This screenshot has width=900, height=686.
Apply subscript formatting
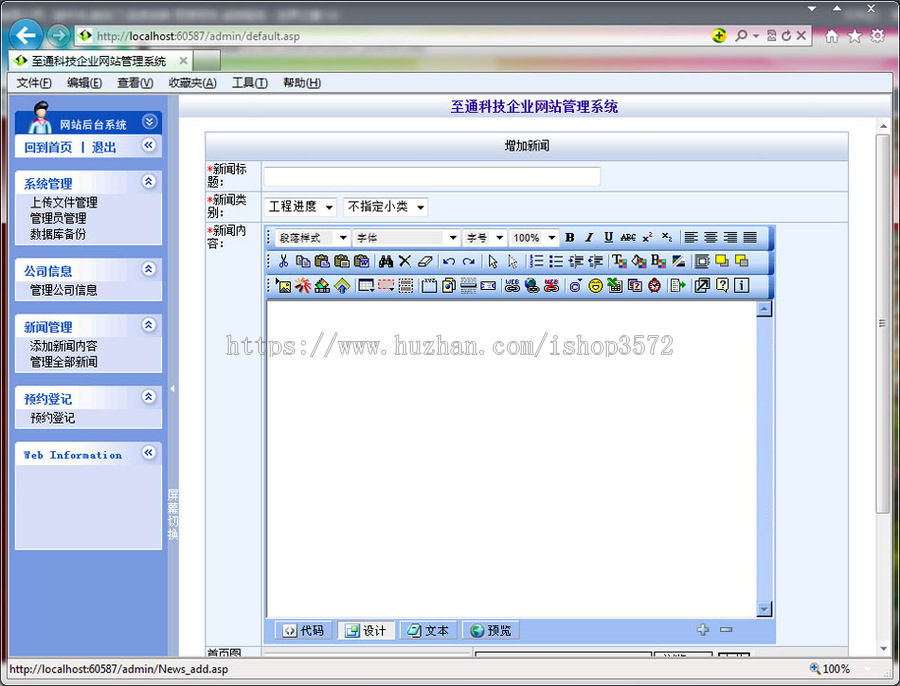click(667, 237)
